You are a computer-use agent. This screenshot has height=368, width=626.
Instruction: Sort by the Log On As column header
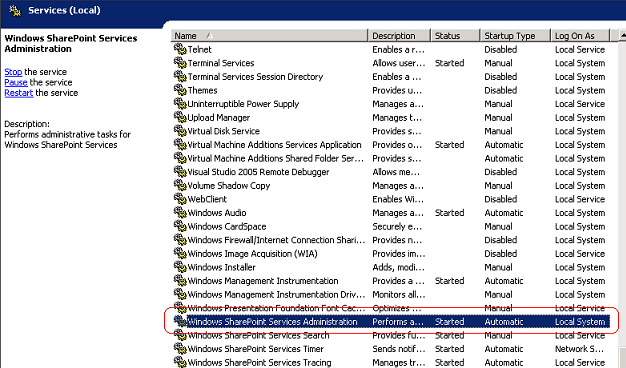point(580,36)
